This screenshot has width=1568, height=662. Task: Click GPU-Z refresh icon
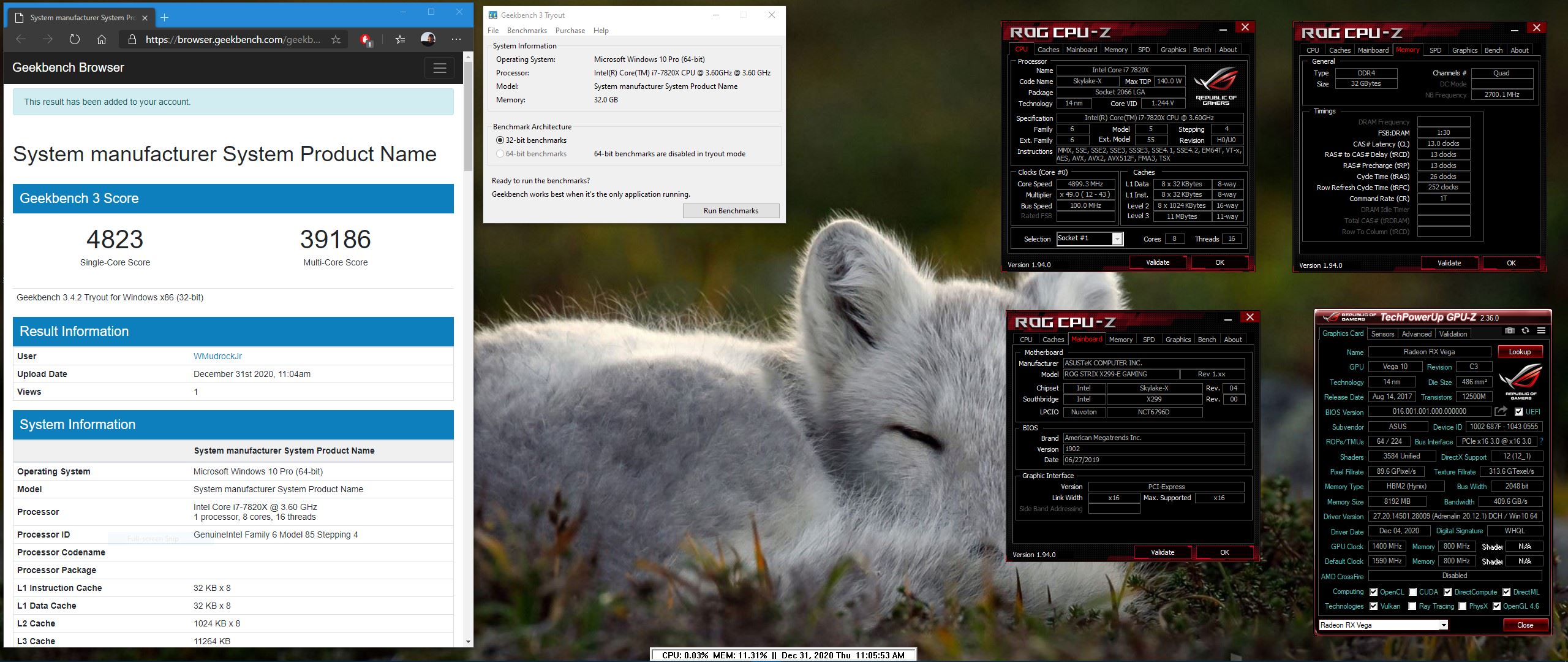(x=1525, y=331)
